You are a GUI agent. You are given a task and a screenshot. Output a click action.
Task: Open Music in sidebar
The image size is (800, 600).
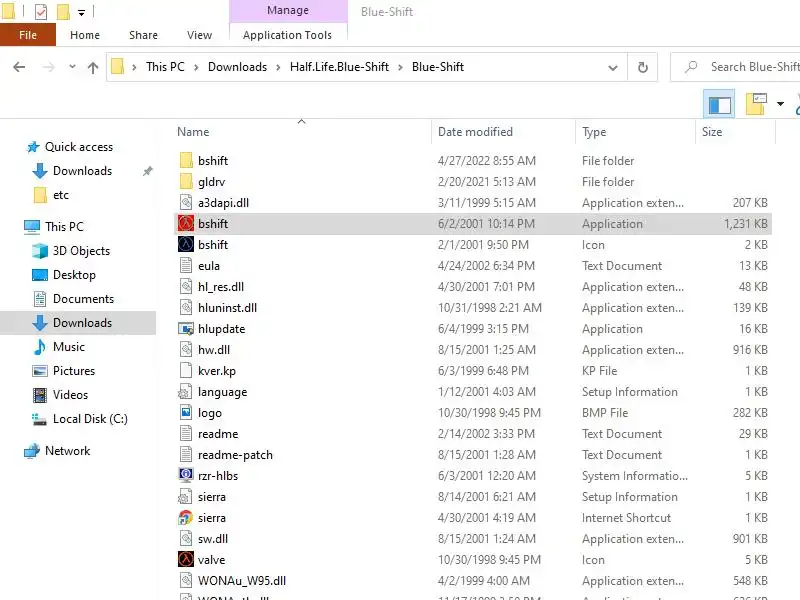click(69, 346)
